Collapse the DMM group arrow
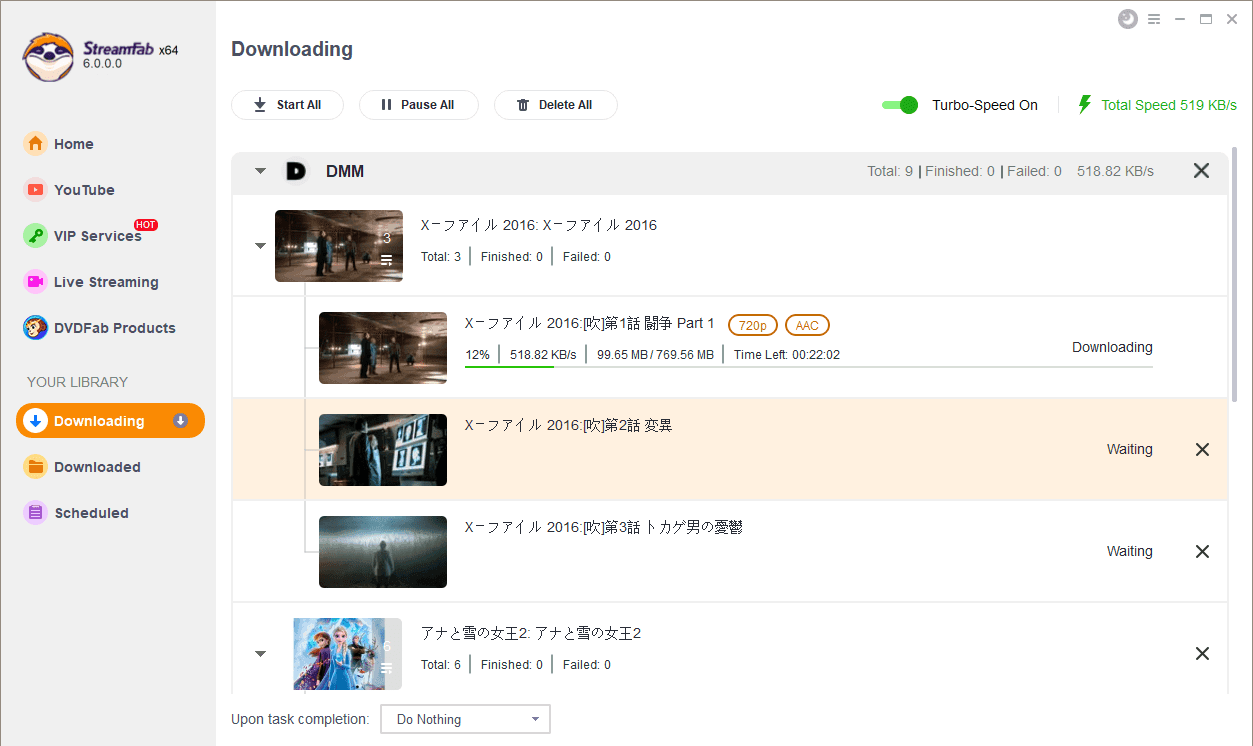Screen dimensions: 1253x746 260,171
